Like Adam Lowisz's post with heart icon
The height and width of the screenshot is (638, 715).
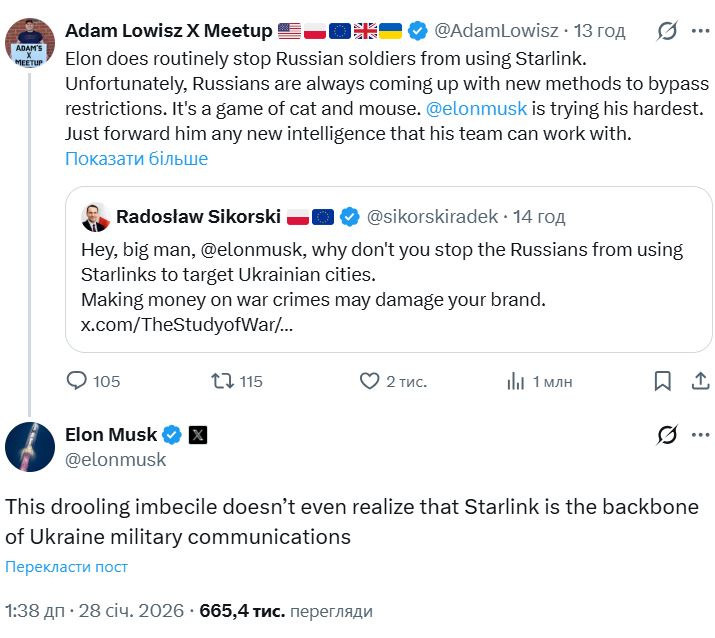pyautogui.click(x=369, y=381)
